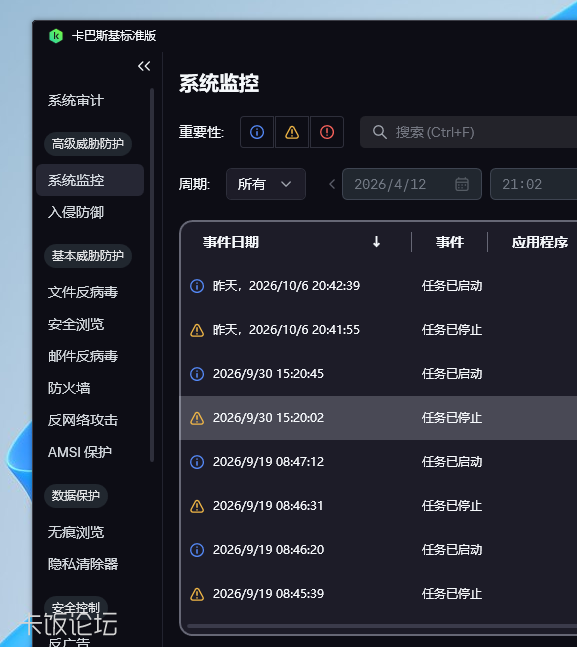Click the 21:02 time field
The width and height of the screenshot is (577, 647).
pyautogui.click(x=533, y=184)
